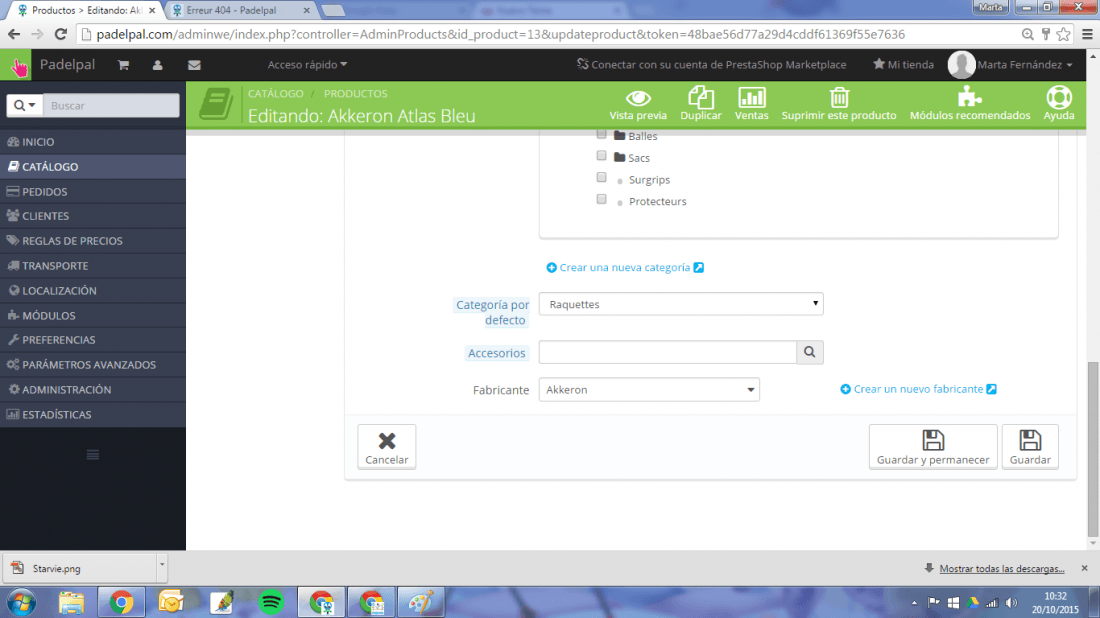Collapse the sidebar menu hamburger icon
Image resolution: width=1100 pixels, height=618 pixels.
(x=93, y=455)
